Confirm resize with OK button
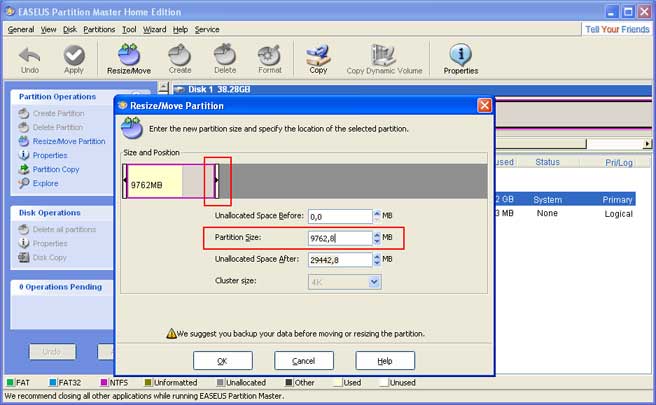This screenshot has width=656, height=405. click(x=223, y=361)
